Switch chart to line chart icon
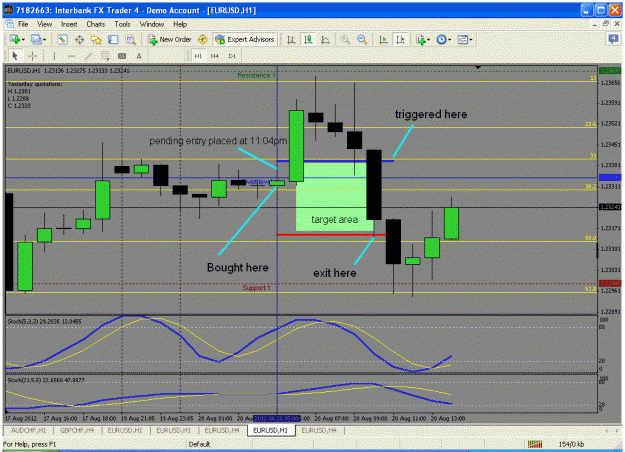 click(326, 39)
